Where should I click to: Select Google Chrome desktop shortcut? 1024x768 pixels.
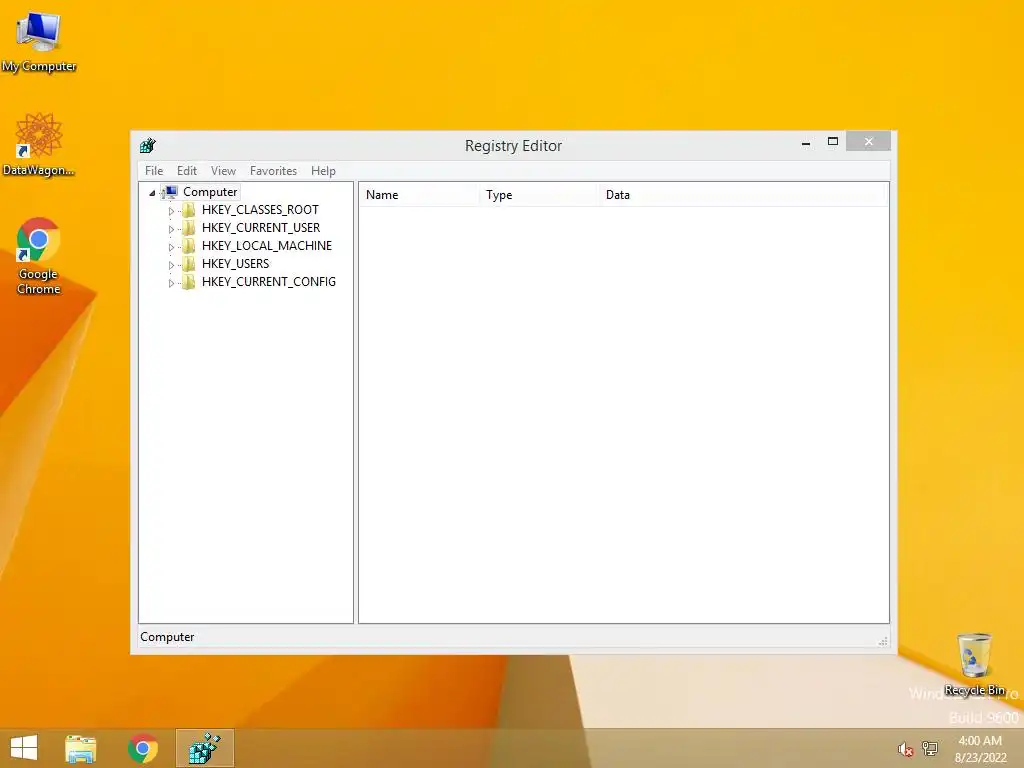click(39, 256)
